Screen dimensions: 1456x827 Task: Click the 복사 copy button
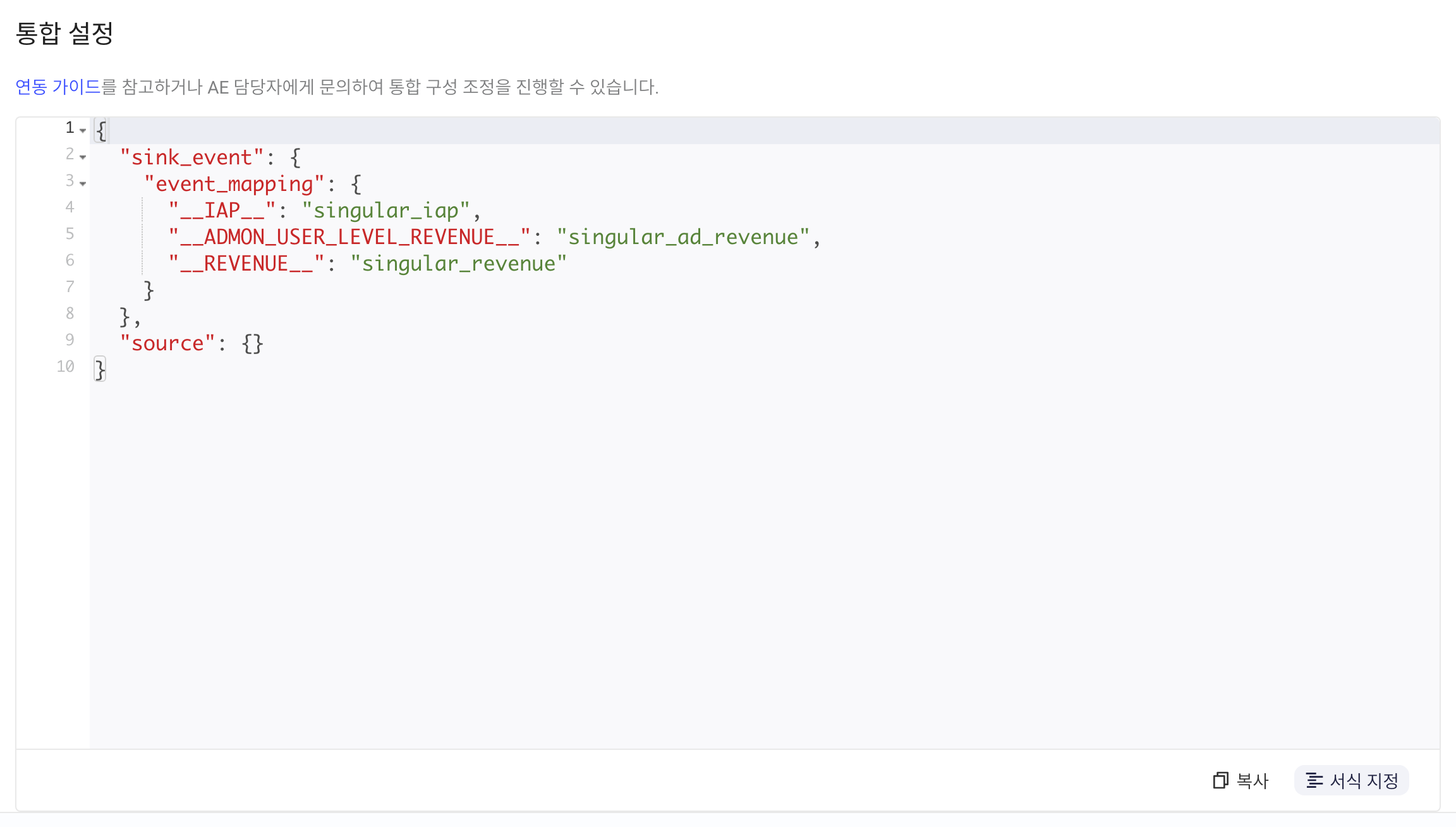coord(1241,781)
